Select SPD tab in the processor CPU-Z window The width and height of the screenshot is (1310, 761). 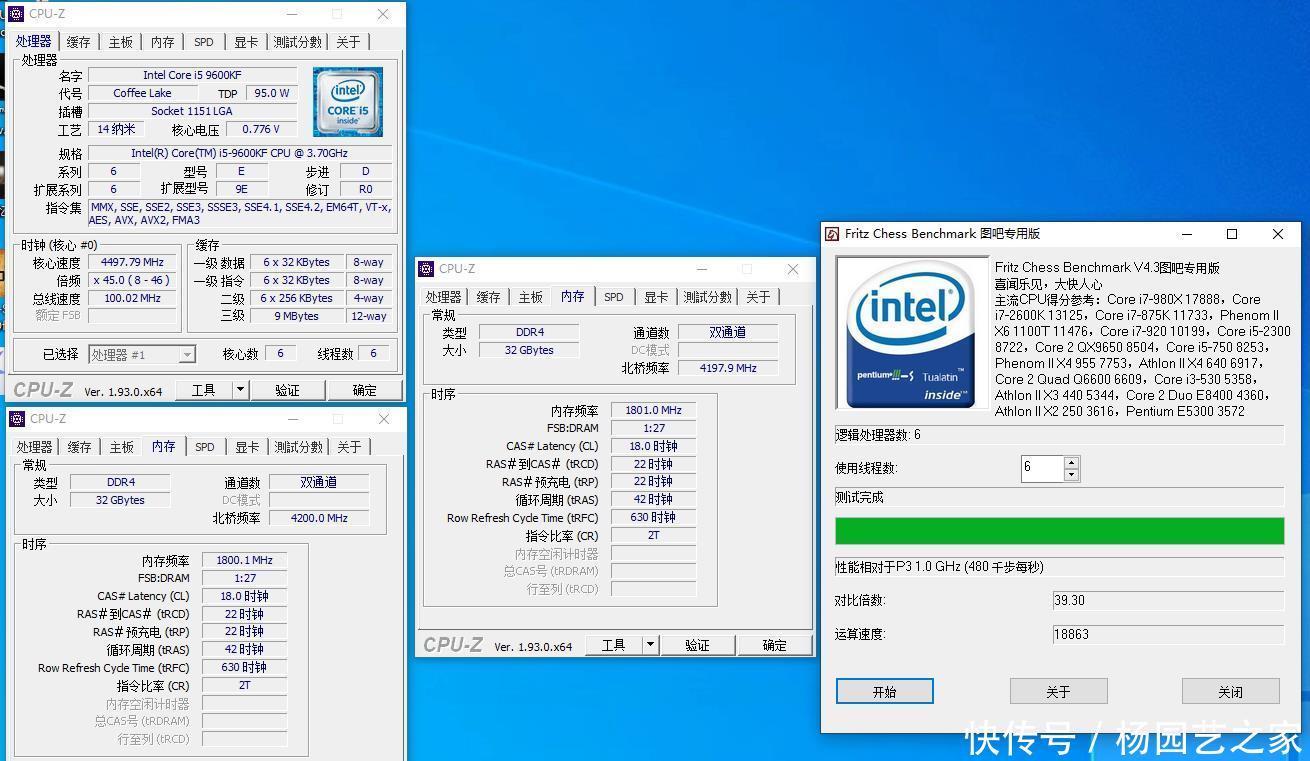point(204,42)
